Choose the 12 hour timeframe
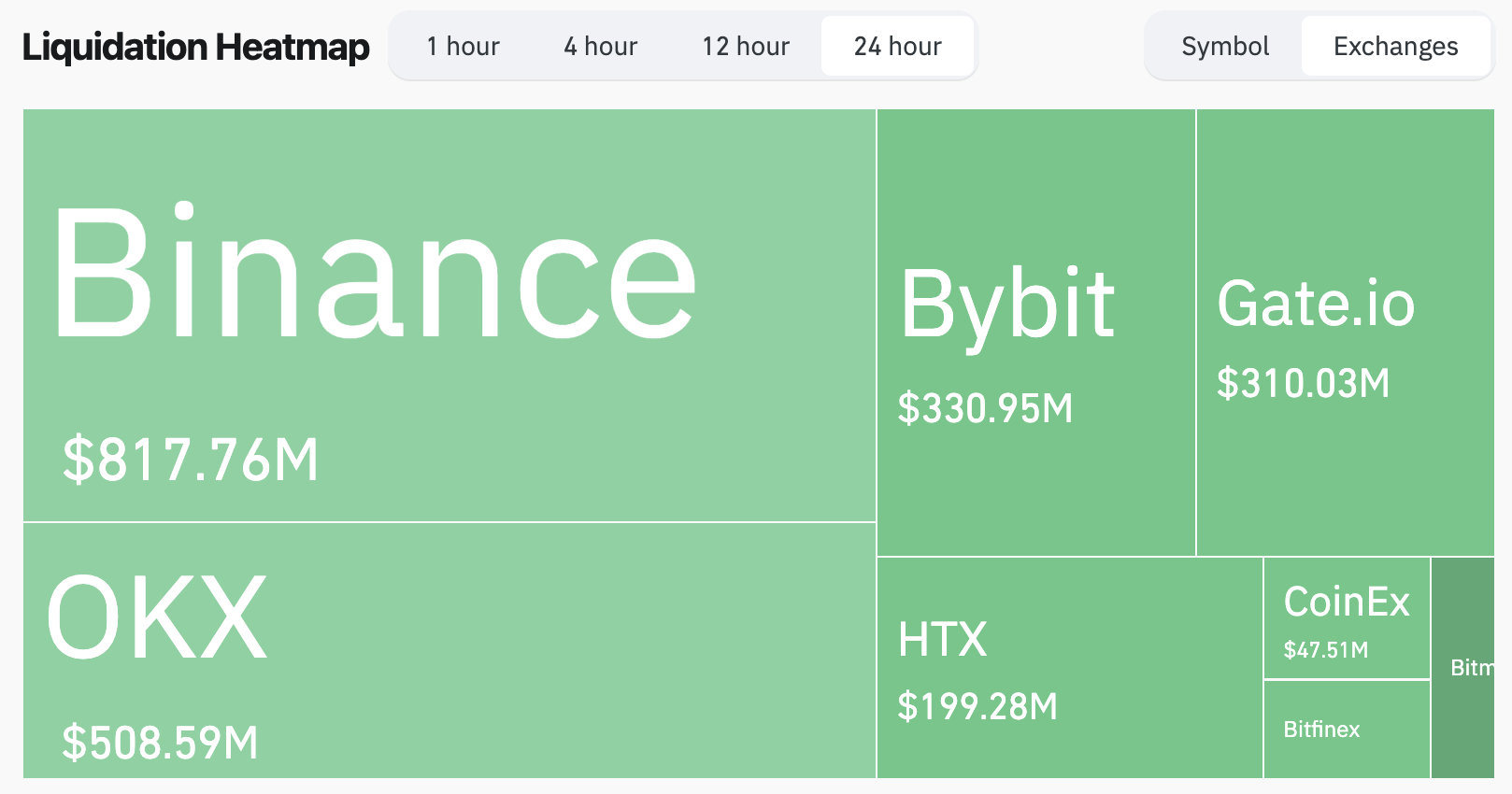Image resolution: width=1512 pixels, height=794 pixels. coord(746,47)
